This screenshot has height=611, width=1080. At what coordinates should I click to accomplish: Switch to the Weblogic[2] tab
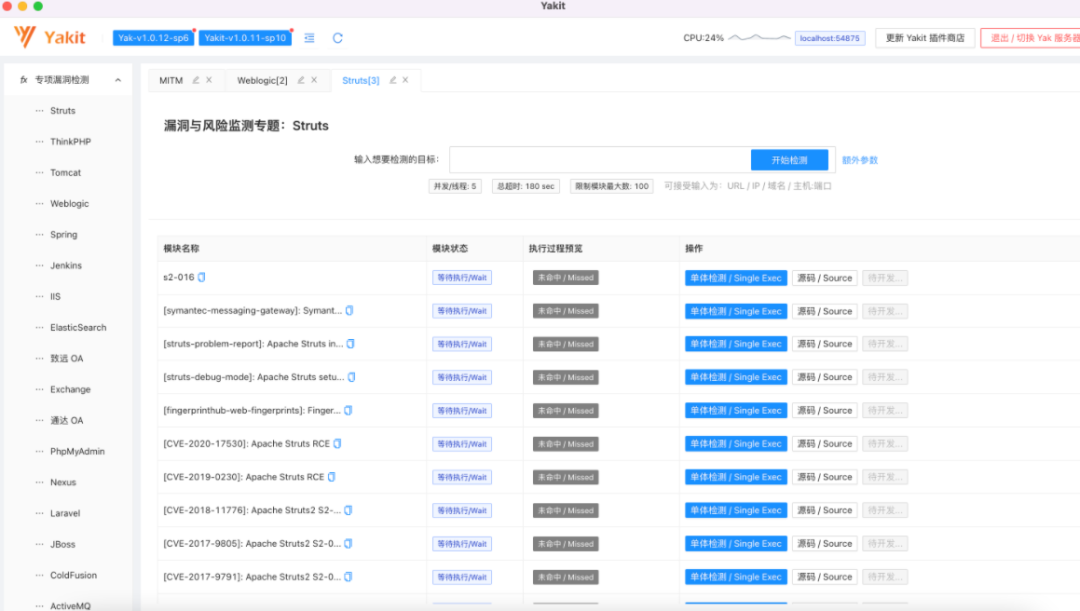[262, 81]
